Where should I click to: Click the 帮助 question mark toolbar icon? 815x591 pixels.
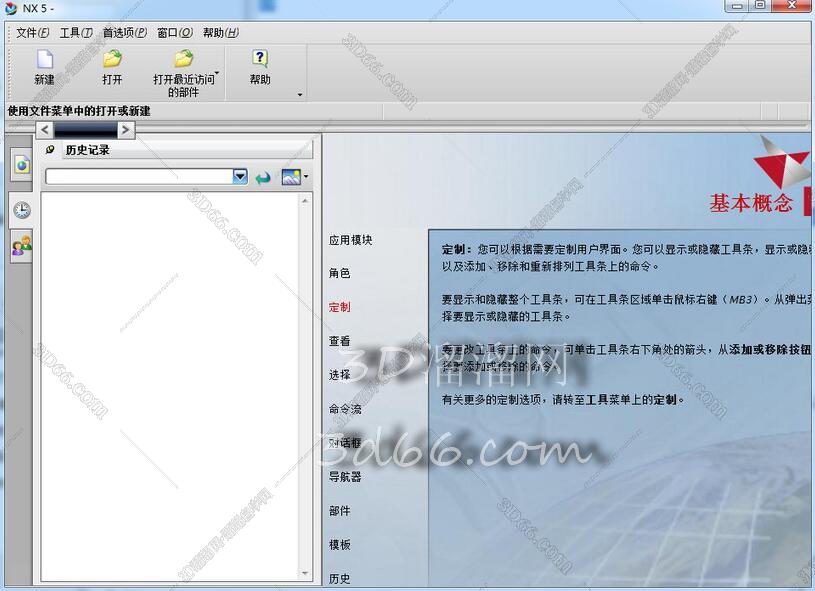coord(260,59)
